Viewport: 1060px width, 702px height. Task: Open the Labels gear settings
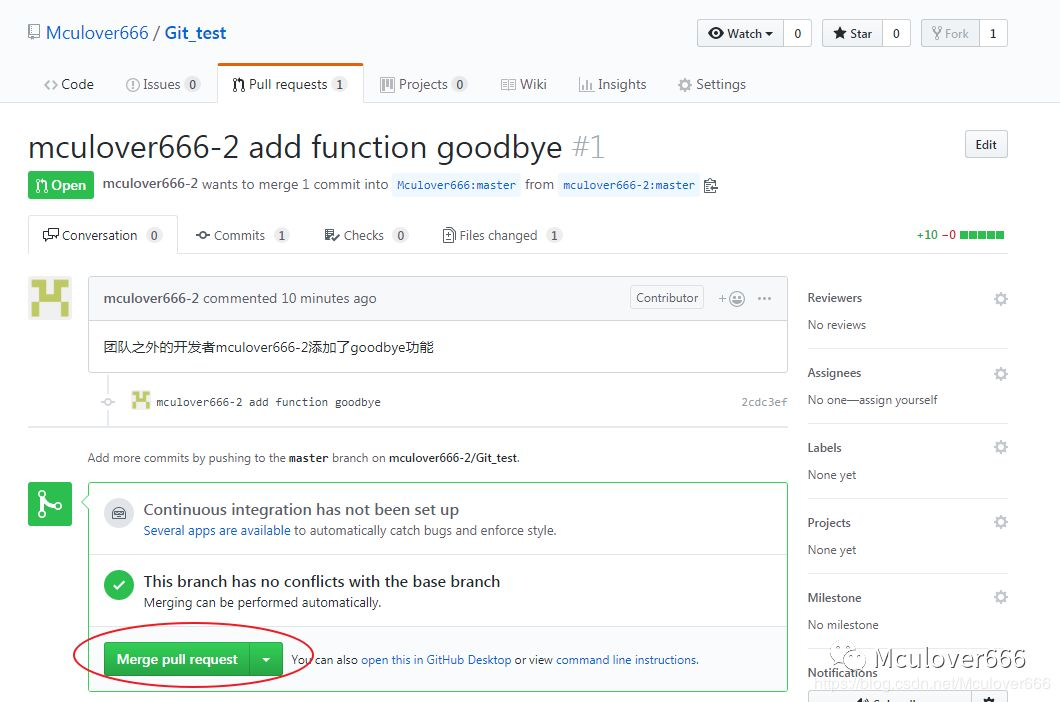tap(1000, 448)
